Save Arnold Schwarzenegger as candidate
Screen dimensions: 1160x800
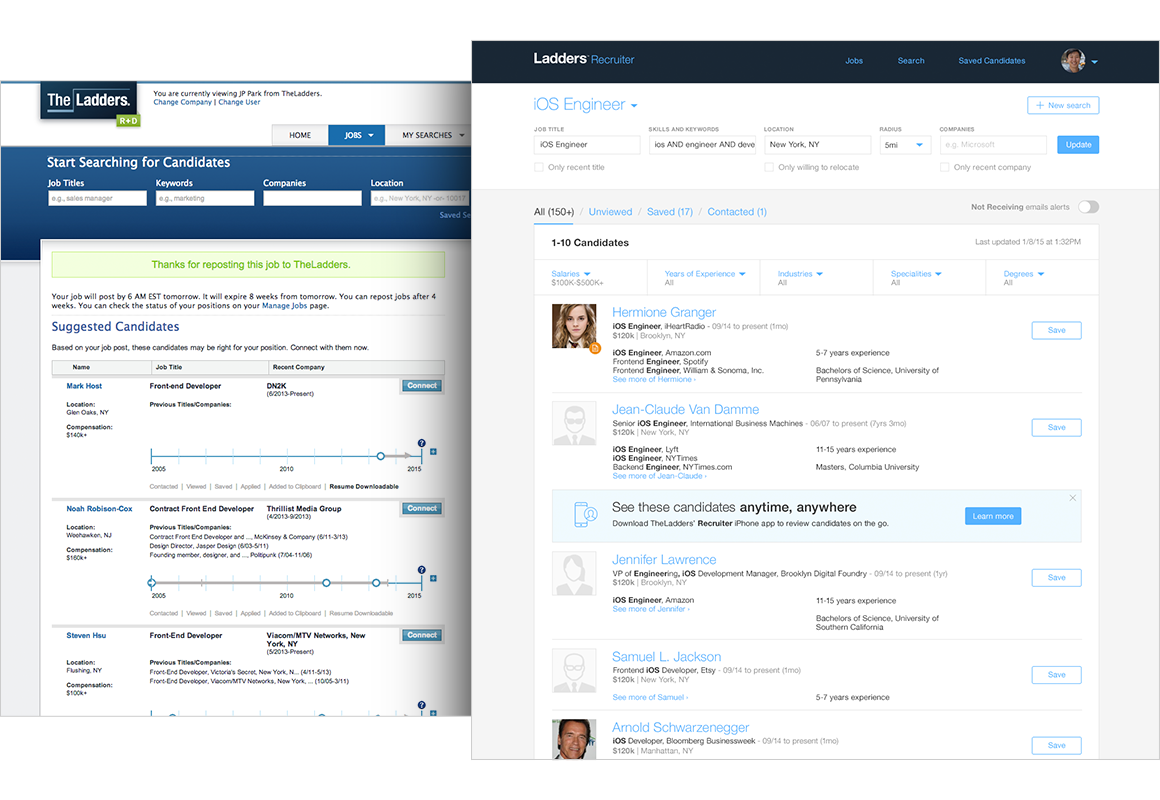tap(1056, 745)
